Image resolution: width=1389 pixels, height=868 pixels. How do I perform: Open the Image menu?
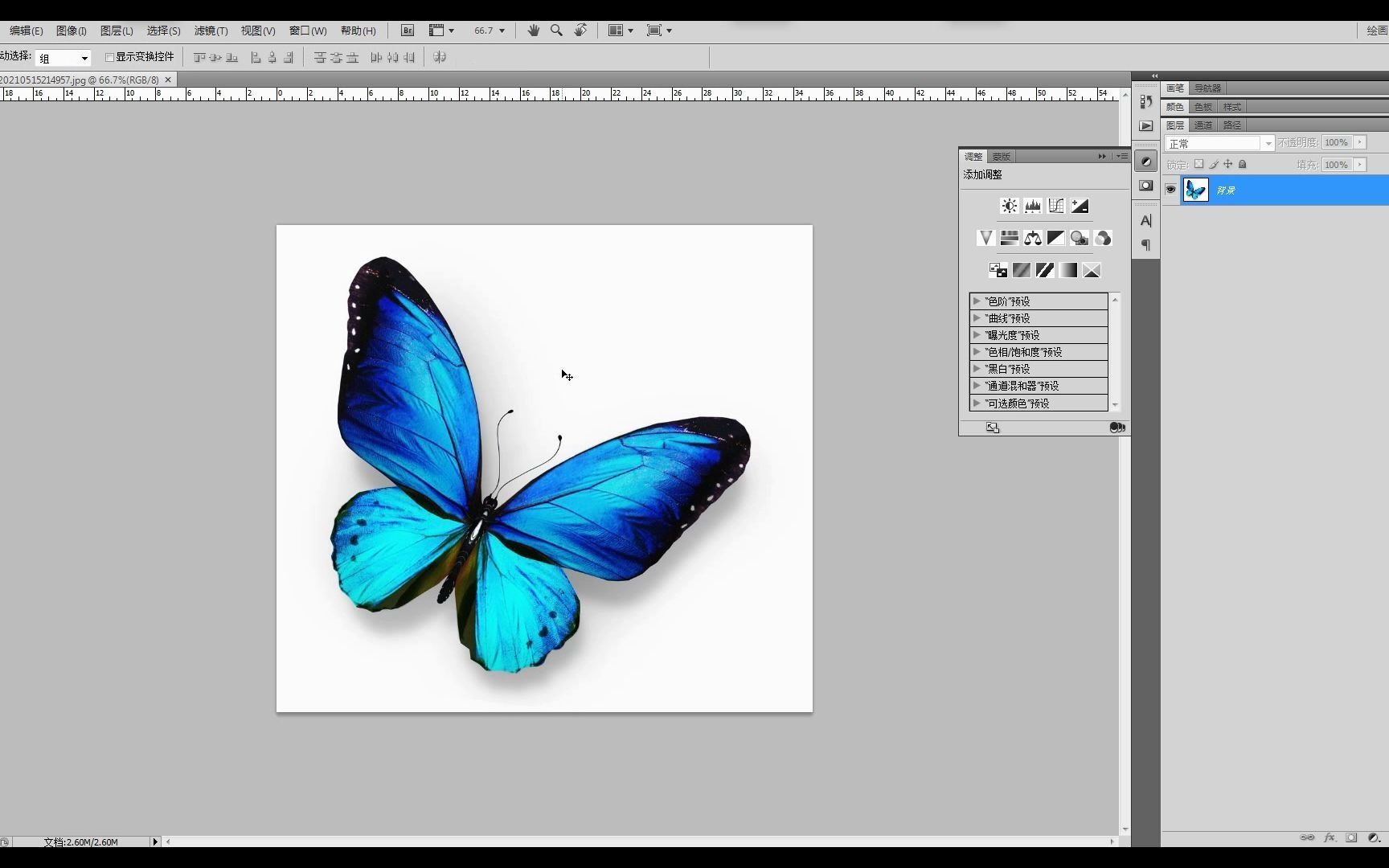click(72, 31)
